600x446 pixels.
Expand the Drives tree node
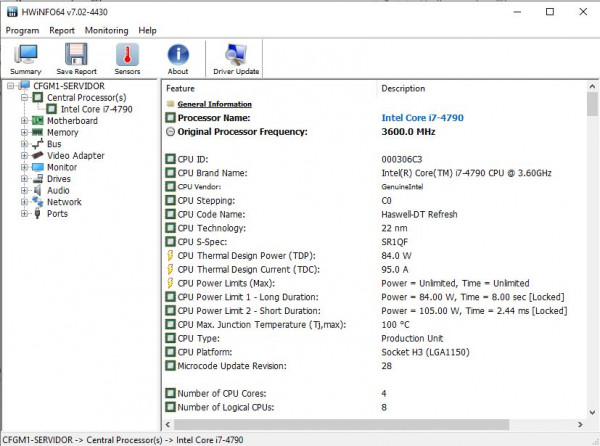(x=24, y=179)
